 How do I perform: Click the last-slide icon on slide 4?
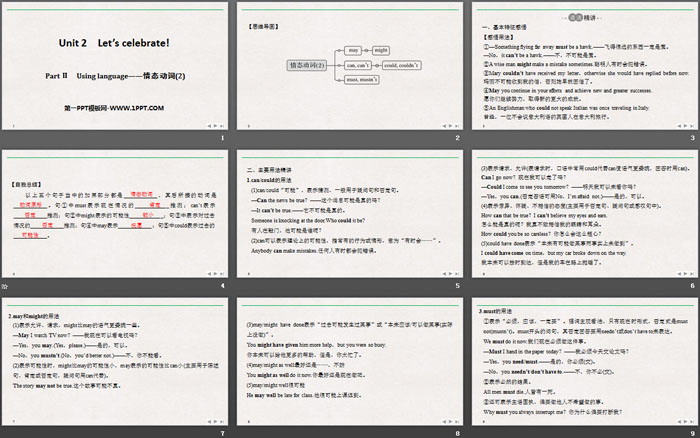coord(221,274)
